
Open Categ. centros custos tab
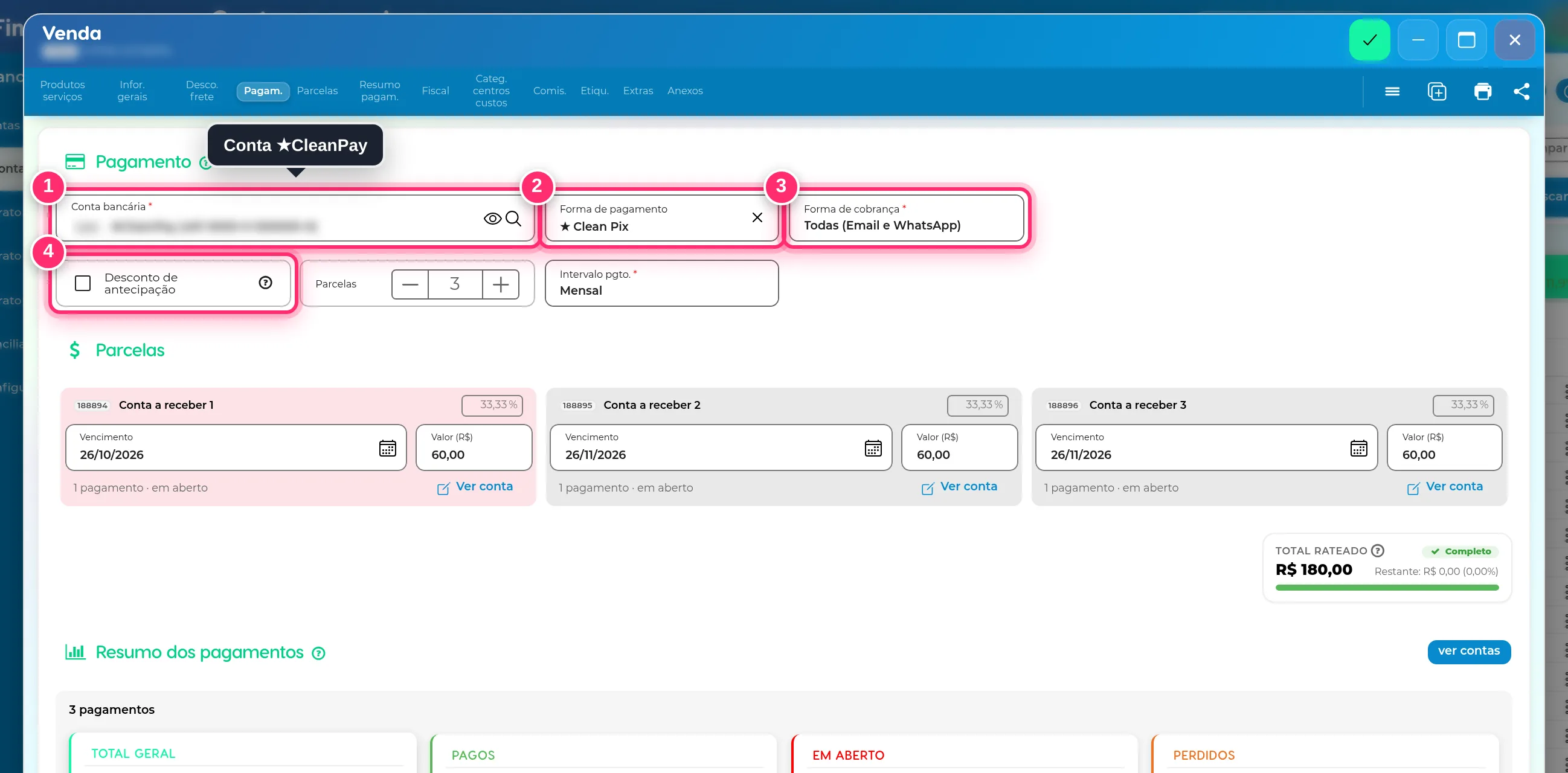point(490,91)
